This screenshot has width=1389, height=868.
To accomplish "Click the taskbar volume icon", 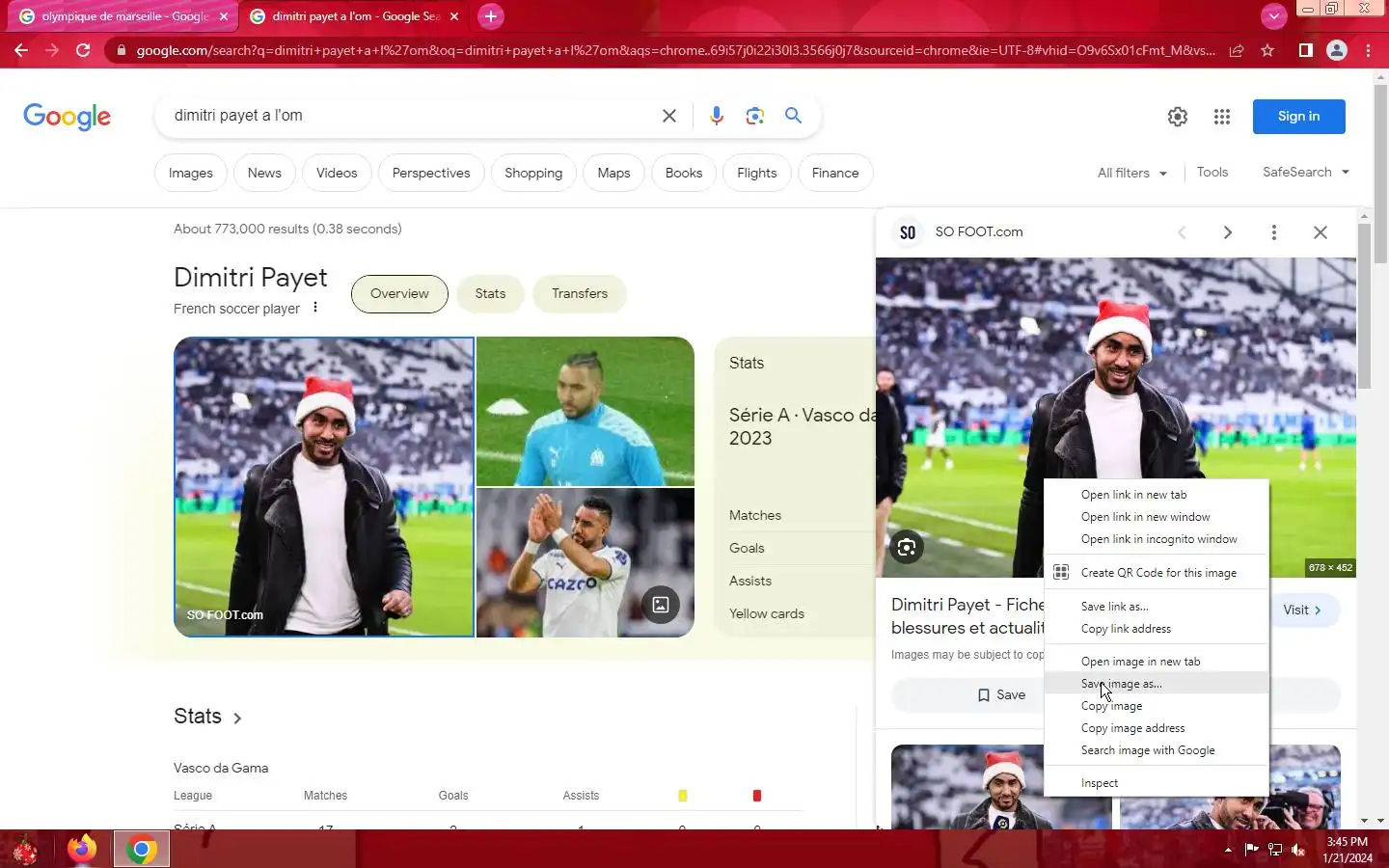I will pyautogui.click(x=1298, y=850).
